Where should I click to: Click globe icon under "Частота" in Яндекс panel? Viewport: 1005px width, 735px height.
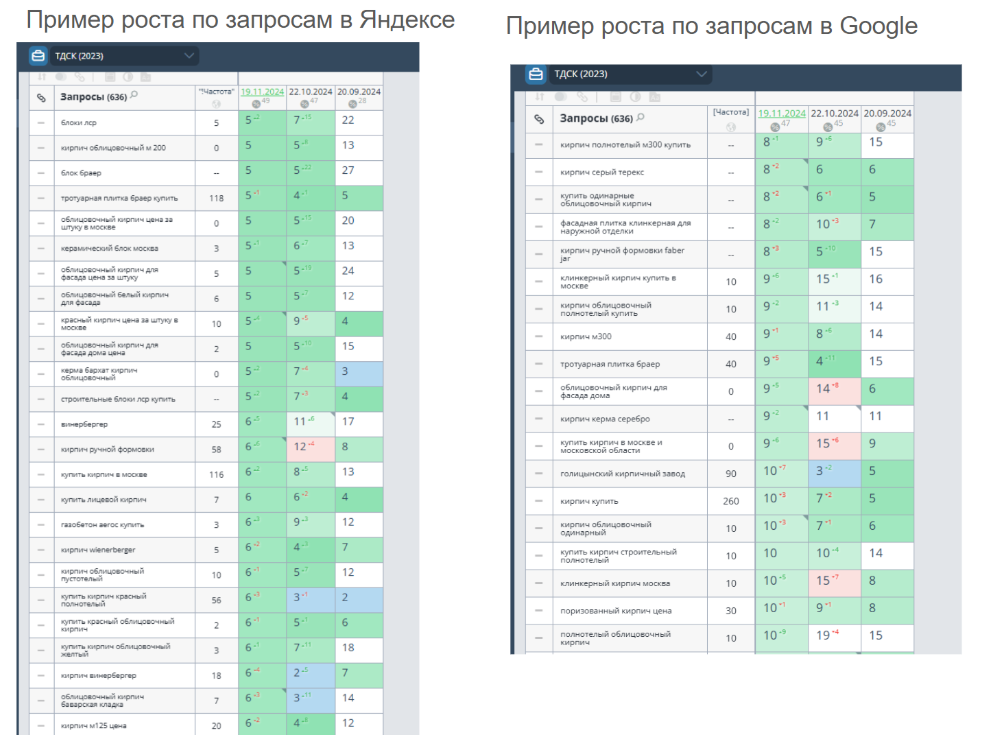[x=216, y=104]
